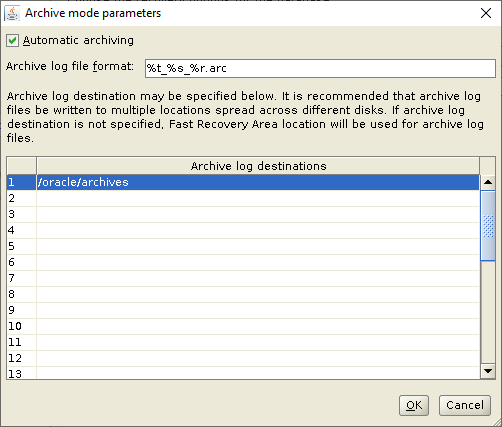Click the Java icon in title bar
Screen dimensions: 502x427
point(12,13)
